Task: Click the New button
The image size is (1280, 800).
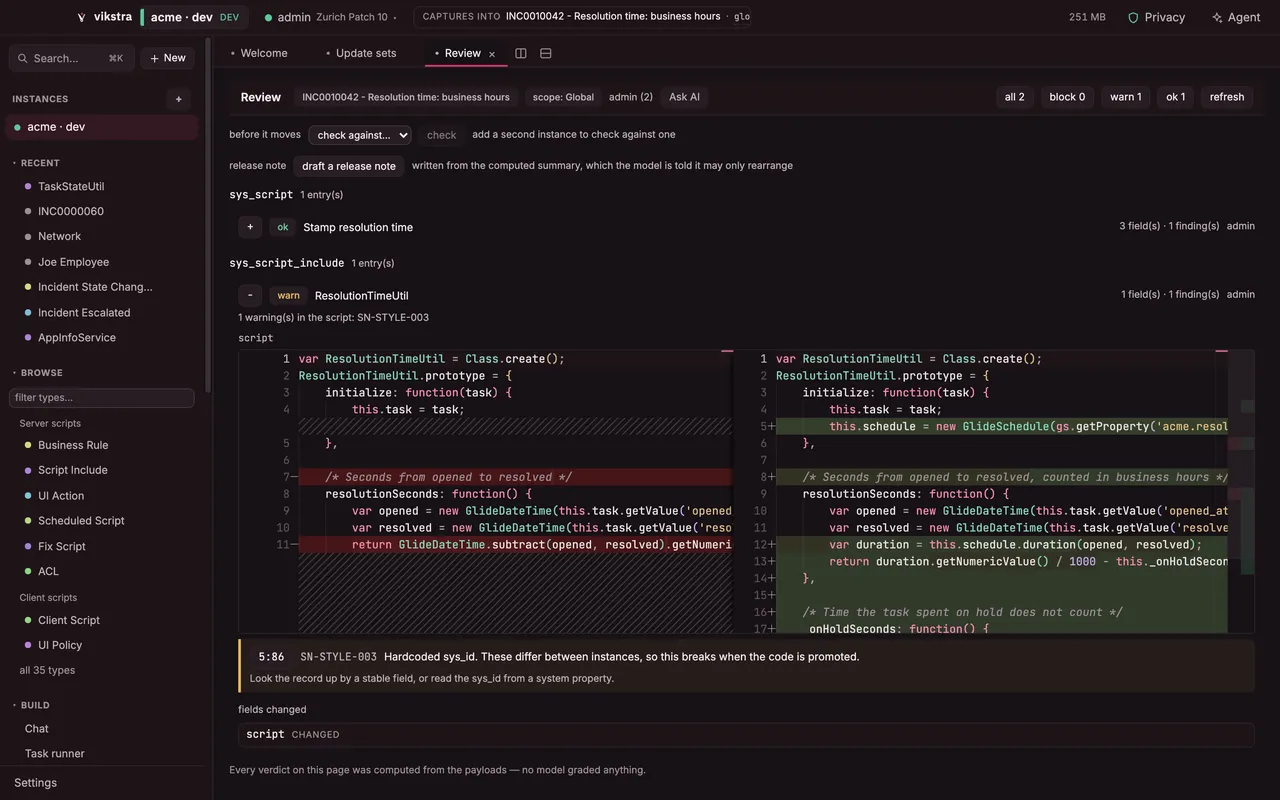Action: (x=167, y=58)
